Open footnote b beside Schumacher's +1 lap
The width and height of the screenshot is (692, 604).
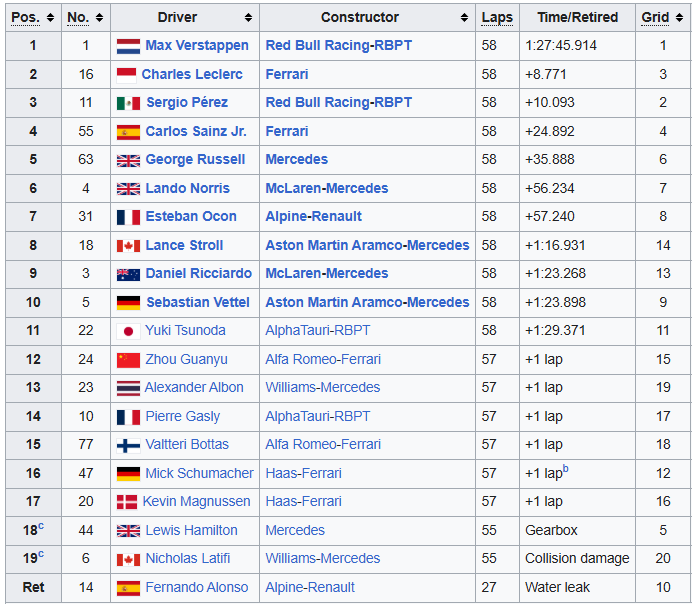(x=566, y=469)
